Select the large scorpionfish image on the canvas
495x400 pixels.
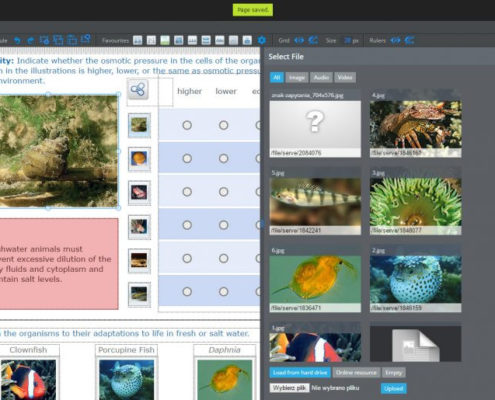coord(59,151)
